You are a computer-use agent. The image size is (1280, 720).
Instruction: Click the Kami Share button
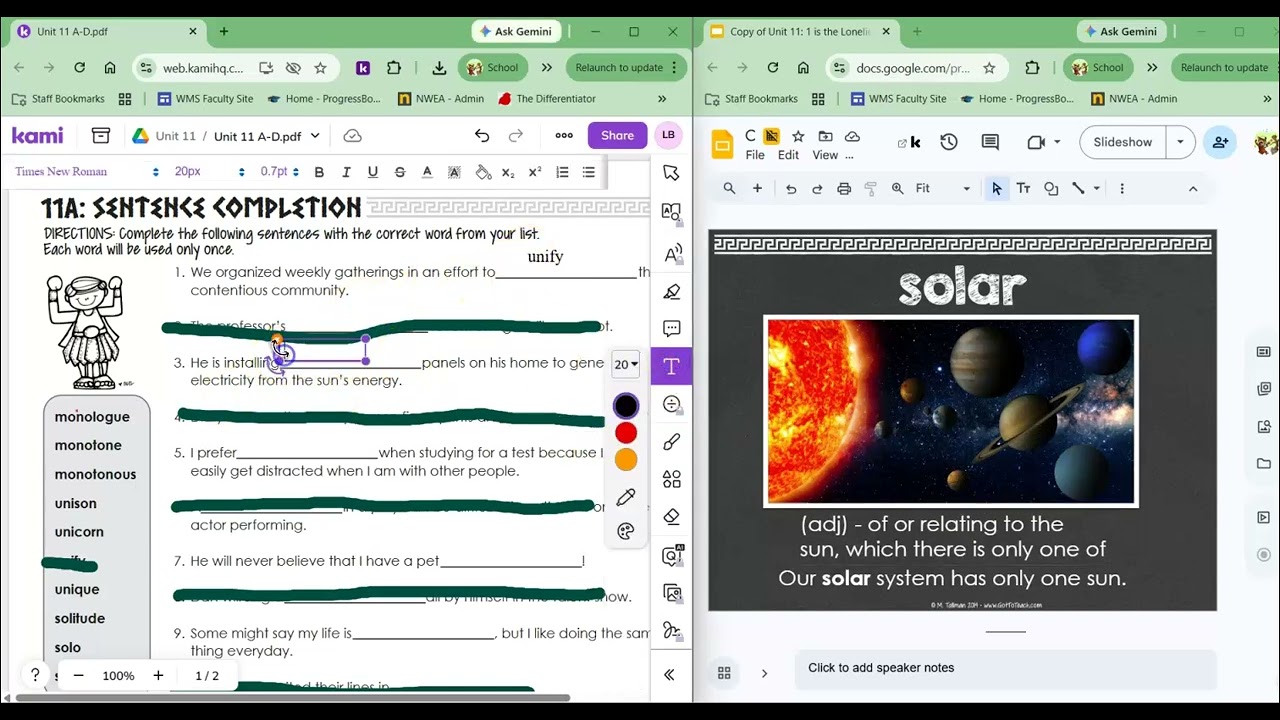click(617, 136)
